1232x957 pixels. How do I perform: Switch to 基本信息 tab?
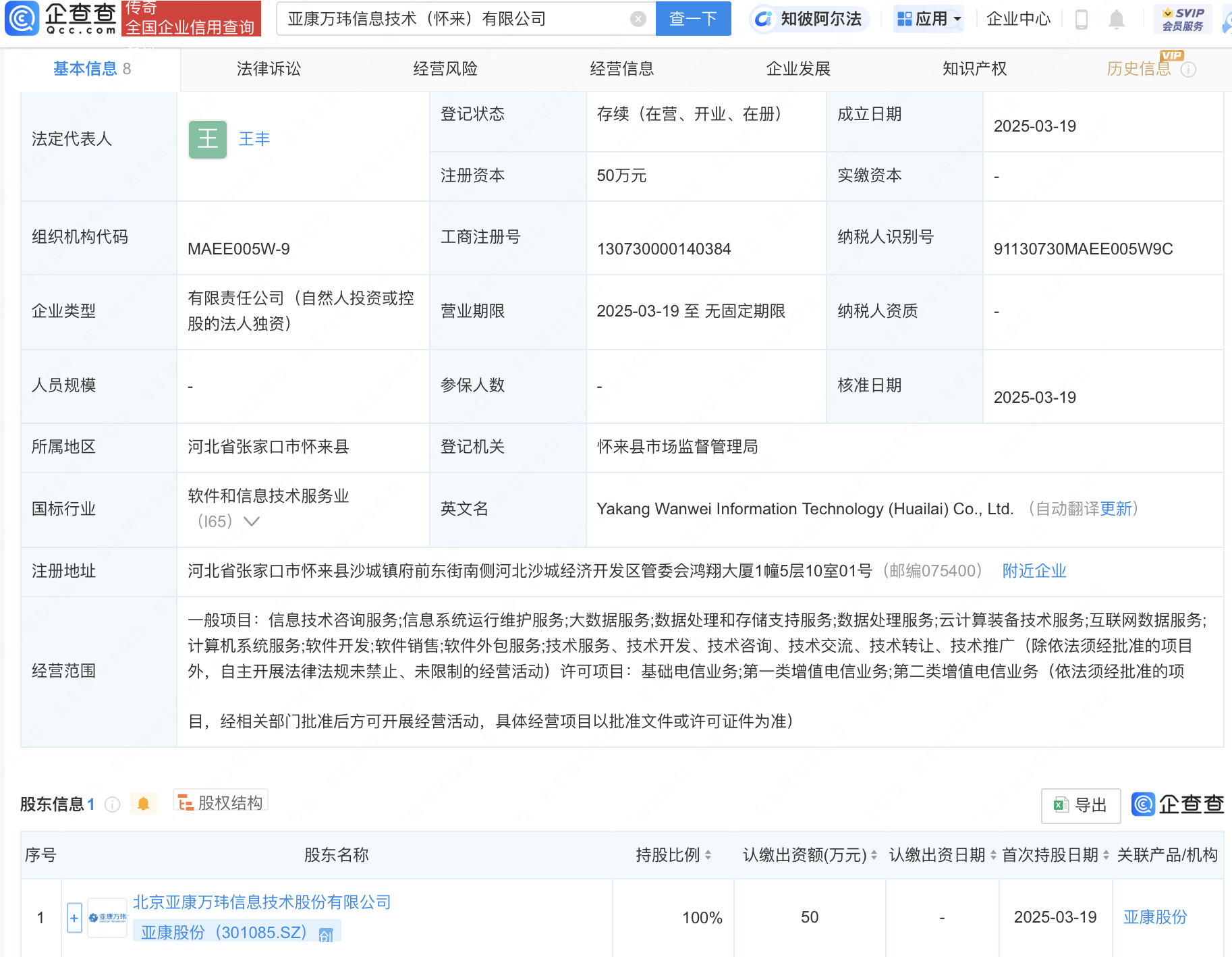(x=92, y=69)
